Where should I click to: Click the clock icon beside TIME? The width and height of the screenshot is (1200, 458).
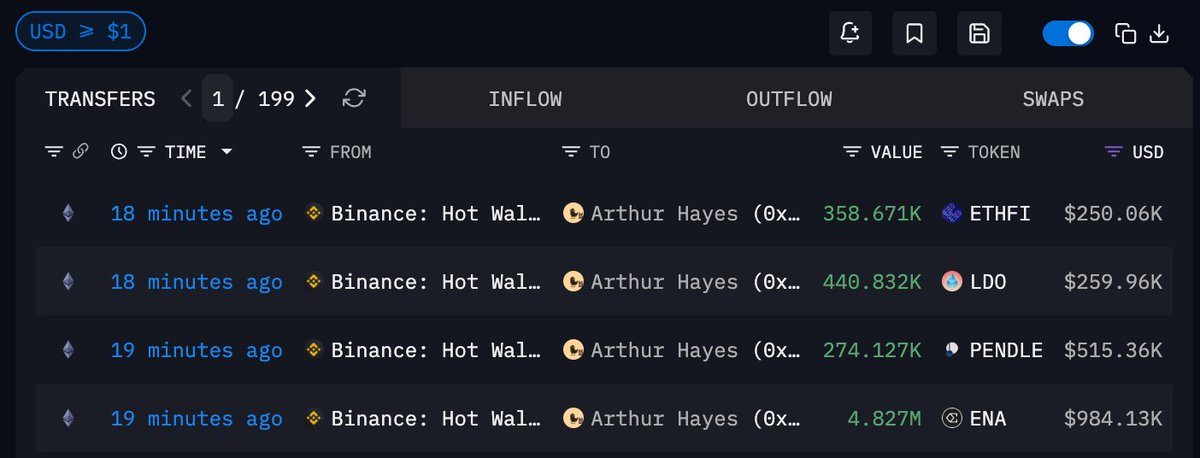(x=119, y=152)
